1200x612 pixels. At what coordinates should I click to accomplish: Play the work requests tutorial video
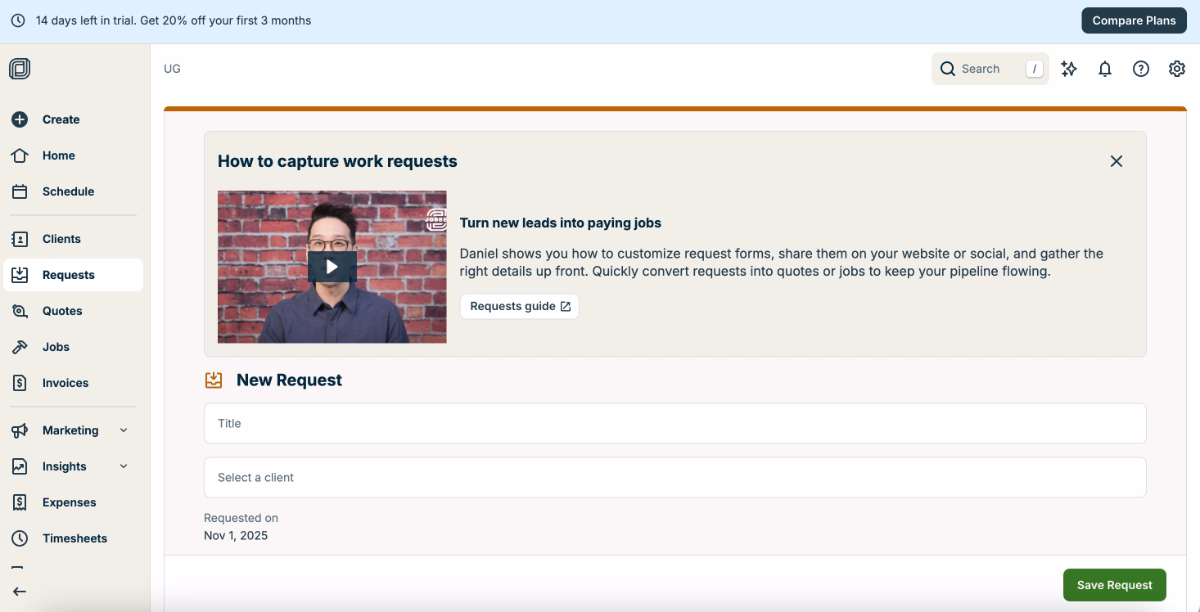pos(332,266)
